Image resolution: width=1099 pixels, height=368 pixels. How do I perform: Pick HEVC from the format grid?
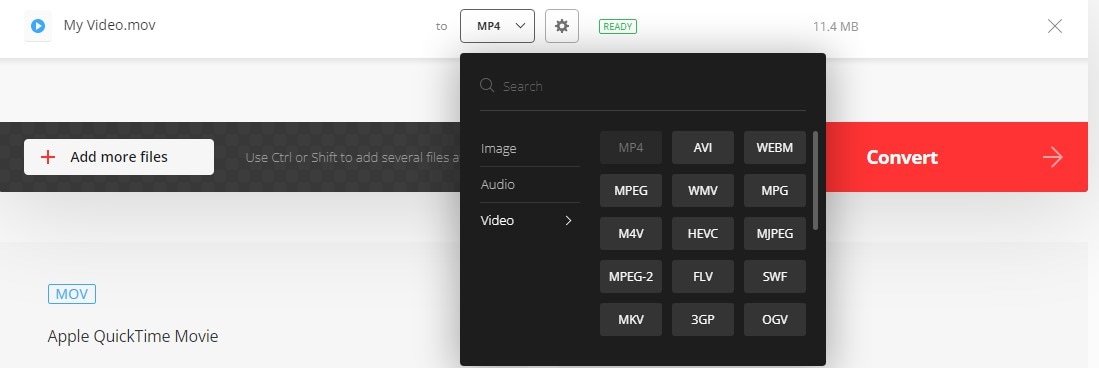(x=703, y=233)
